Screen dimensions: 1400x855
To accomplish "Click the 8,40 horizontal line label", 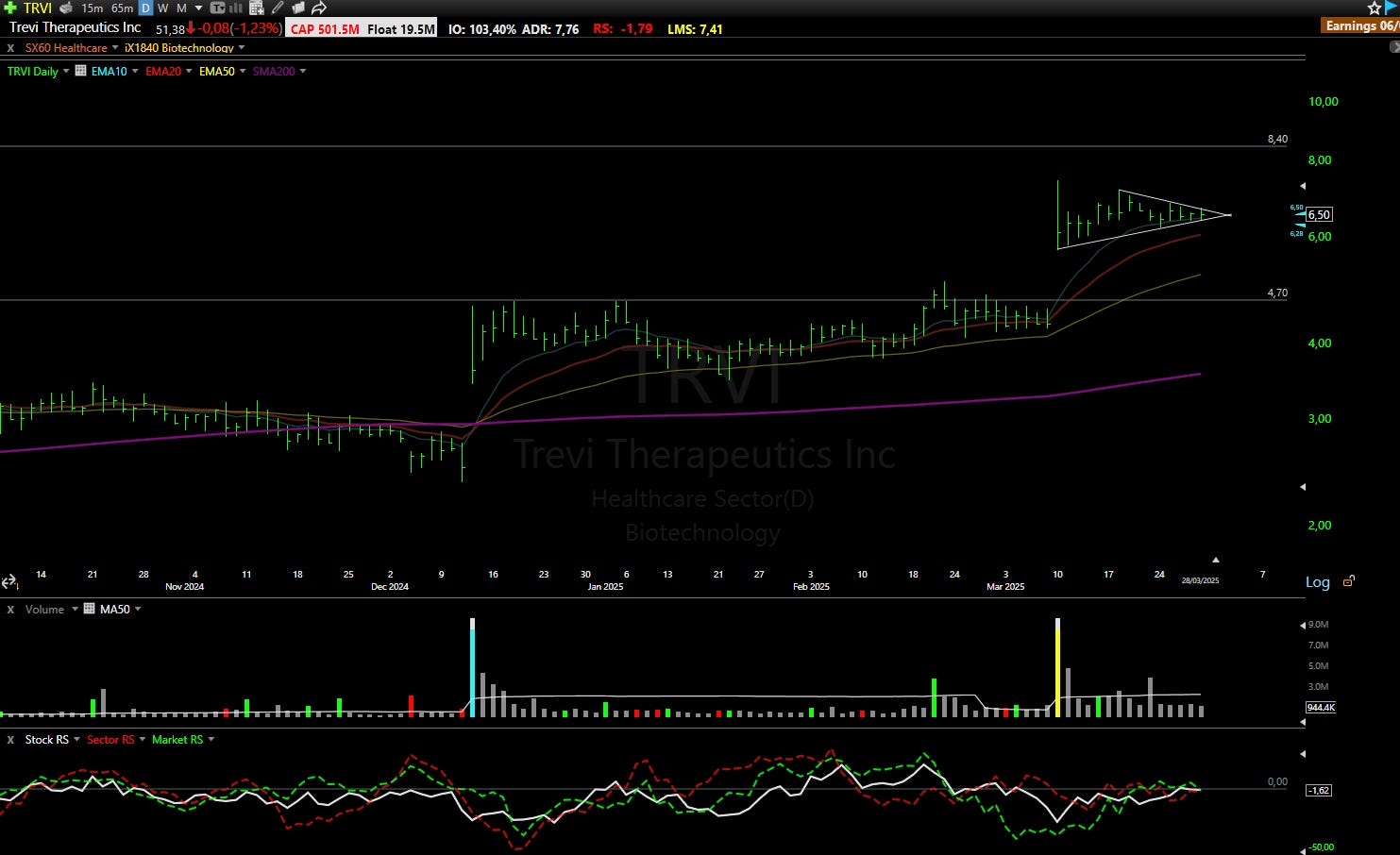I will 1277,139.
